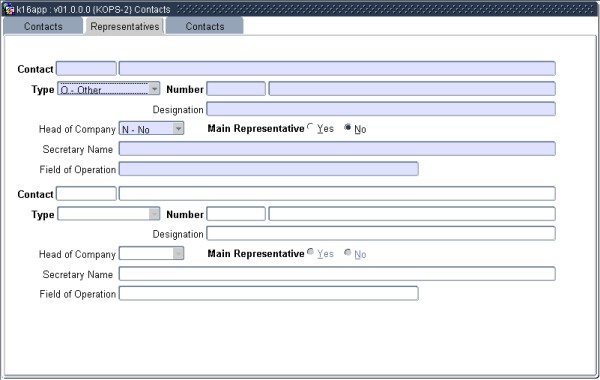The width and height of the screenshot is (600, 380).
Task: Open the empty Head of Company dropdown
Action: coord(152,253)
